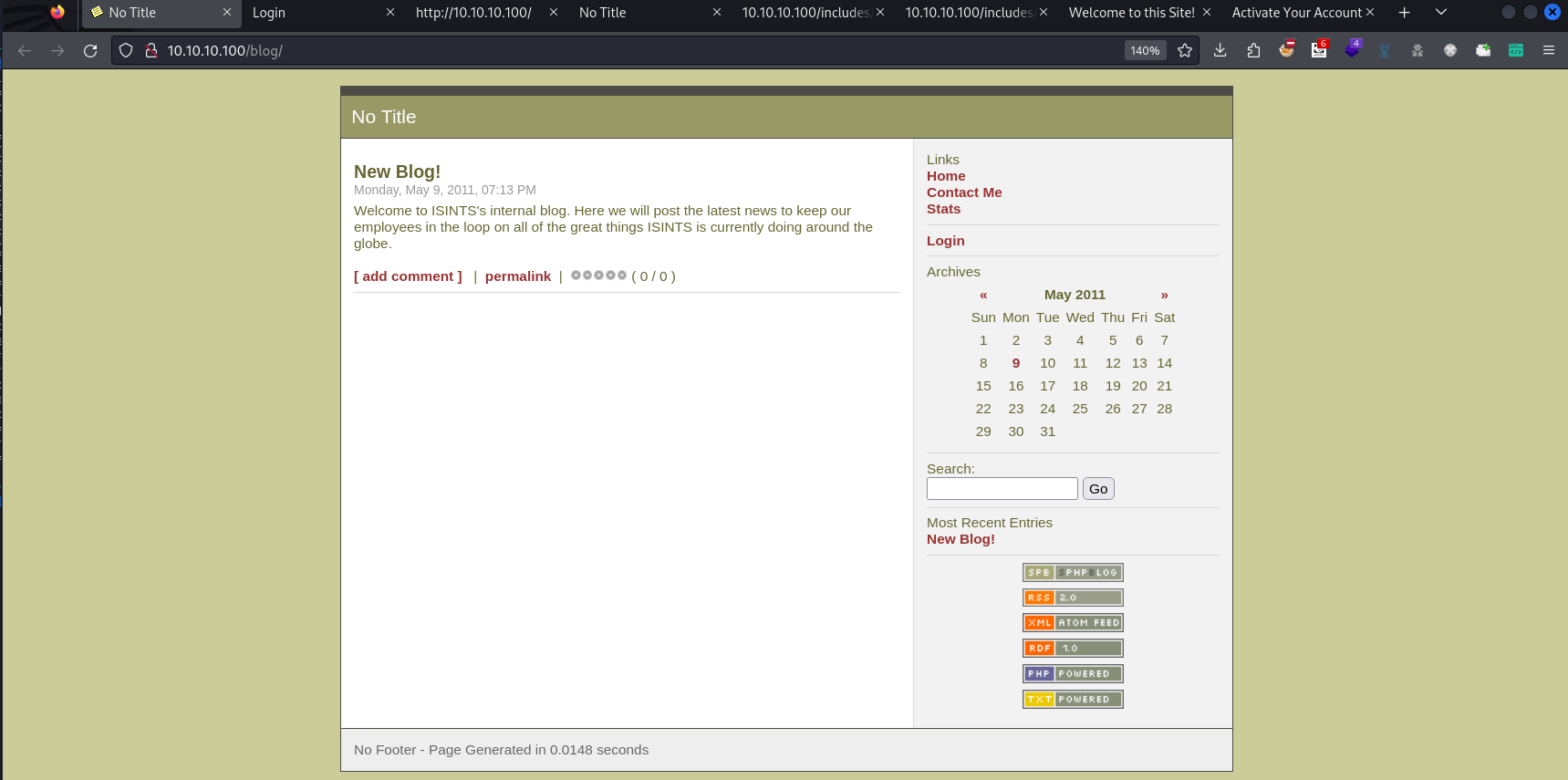
Task: Click the ( 0 / 0 ) rating count
Action: coord(653,276)
